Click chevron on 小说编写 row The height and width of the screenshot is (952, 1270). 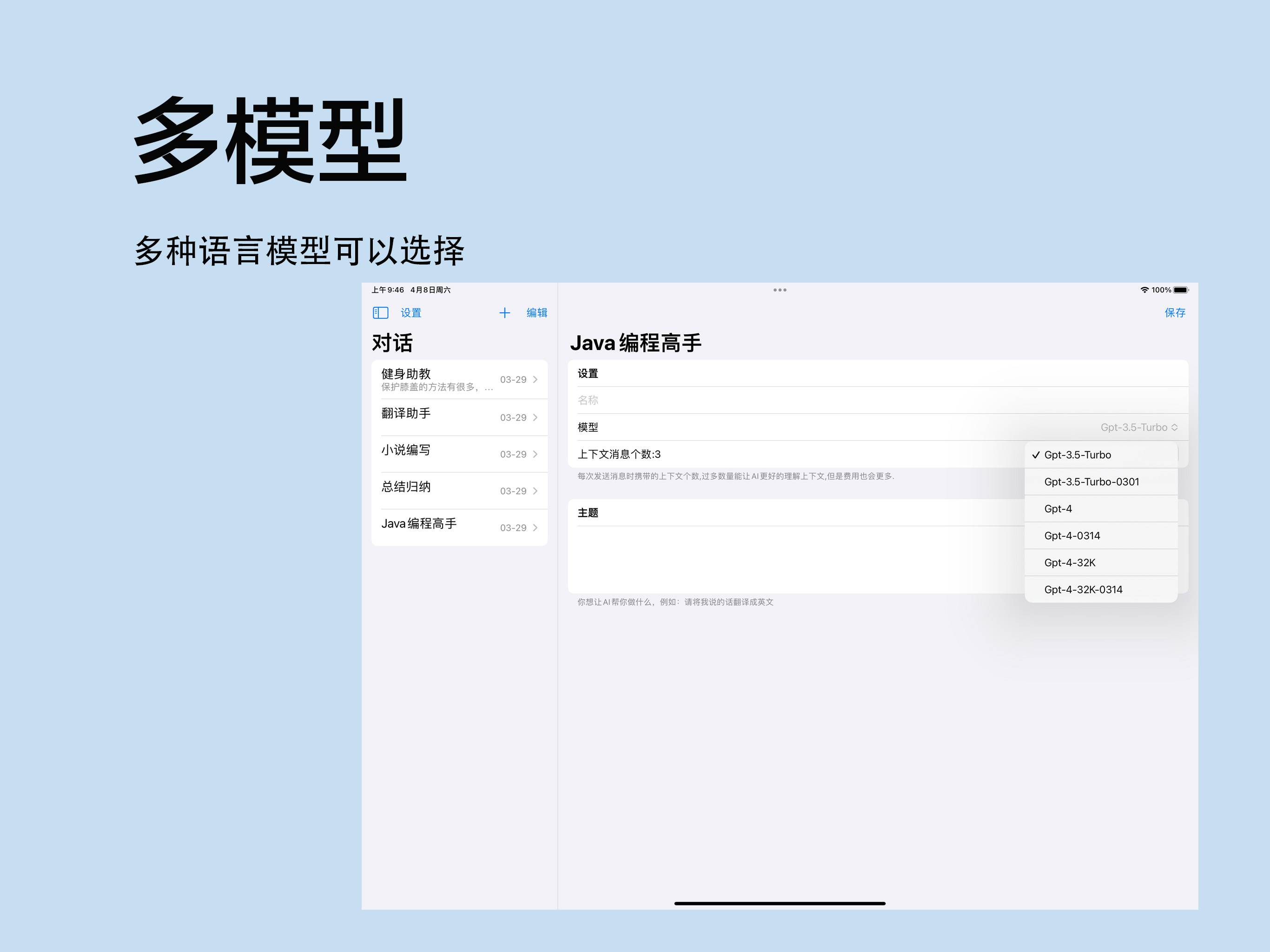[x=535, y=454]
